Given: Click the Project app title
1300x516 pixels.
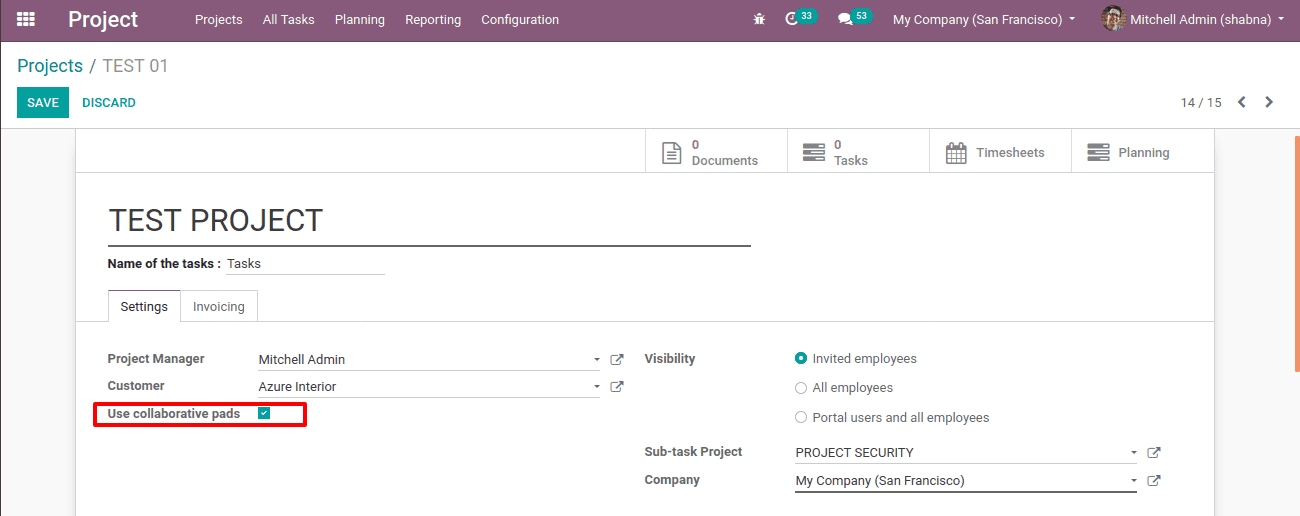Looking at the screenshot, I should click(103, 19).
